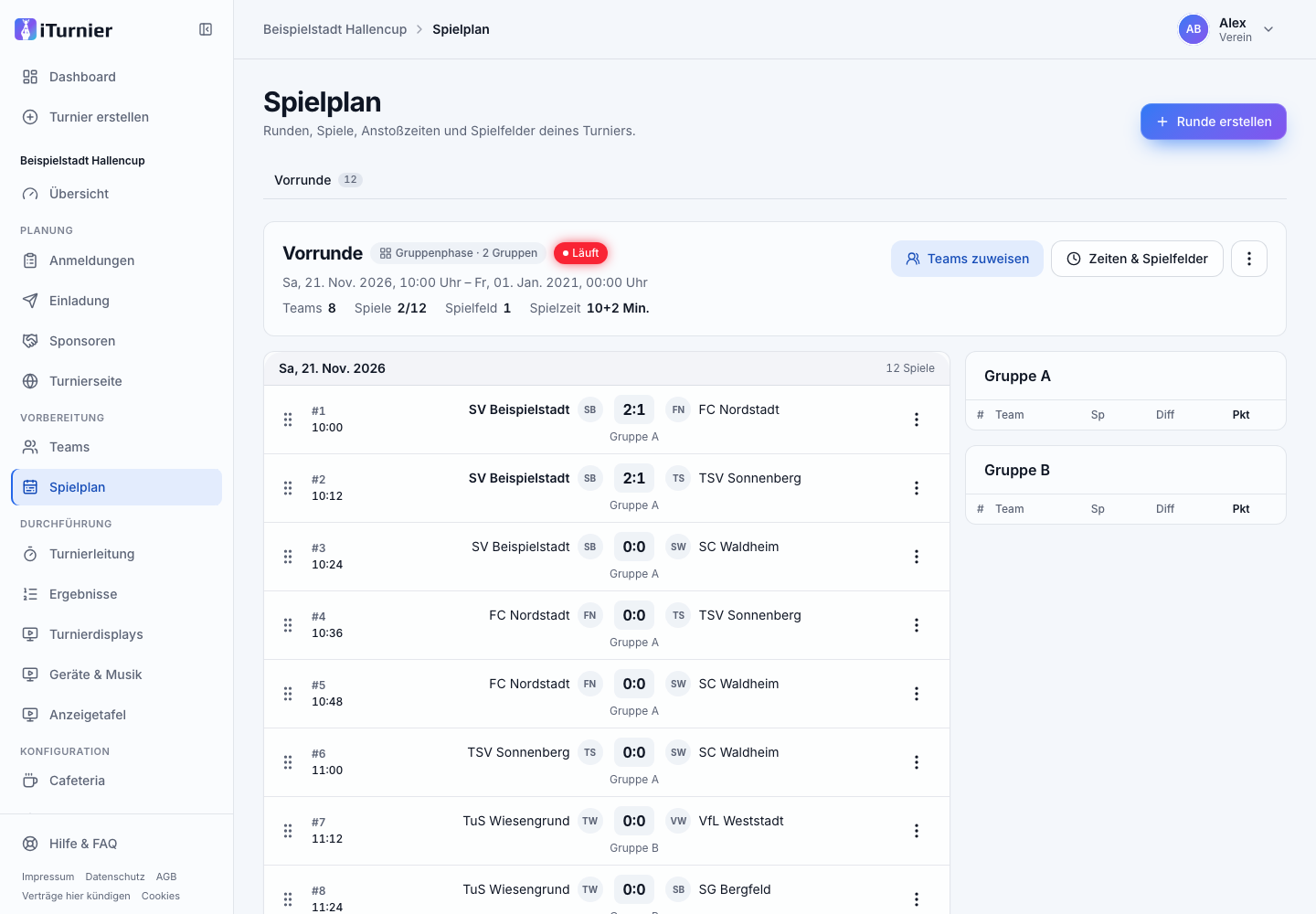Image resolution: width=1316 pixels, height=914 pixels.
Task: Open the Impressum footer link
Action: coord(48,877)
